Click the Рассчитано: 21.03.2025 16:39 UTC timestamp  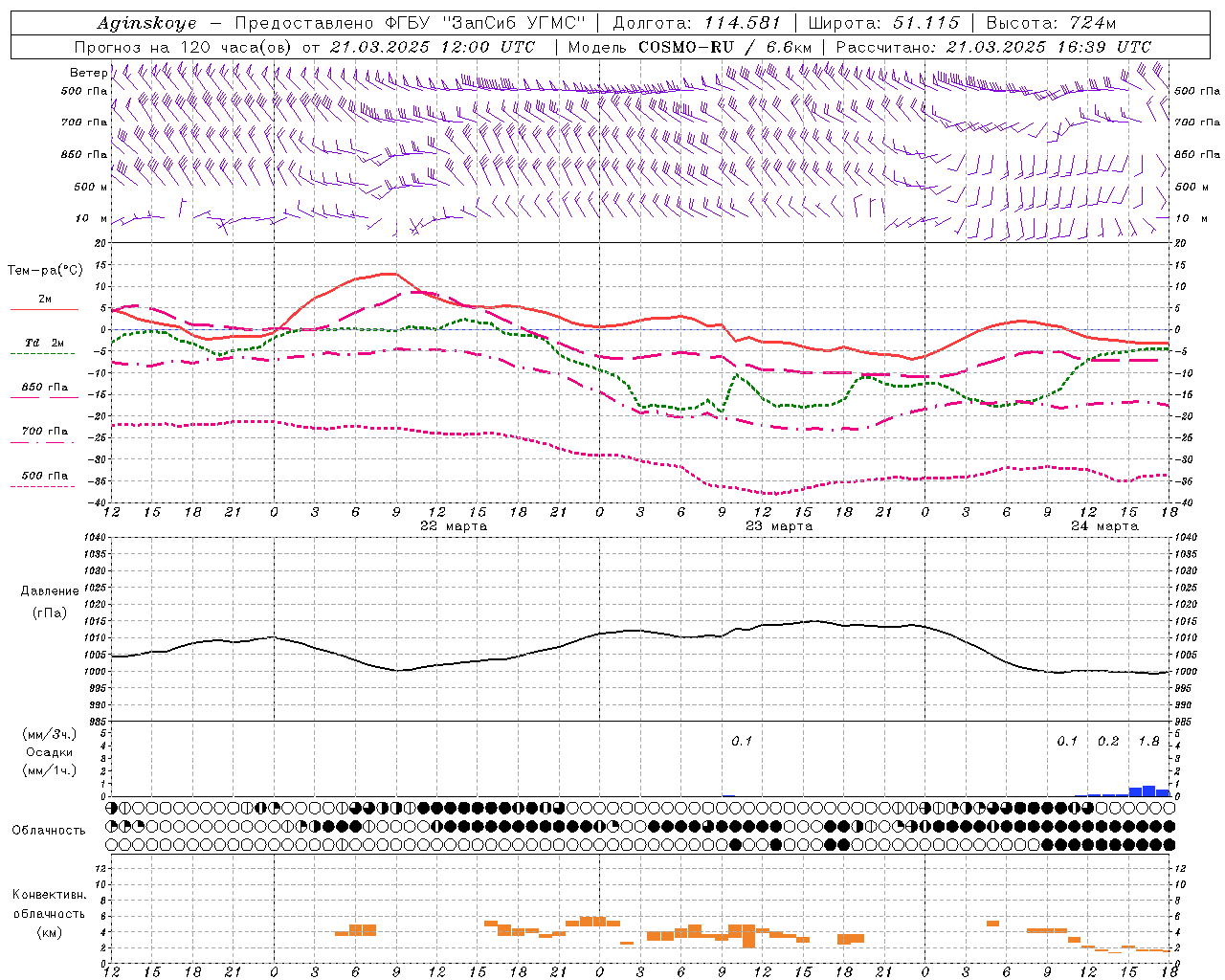coord(993,47)
